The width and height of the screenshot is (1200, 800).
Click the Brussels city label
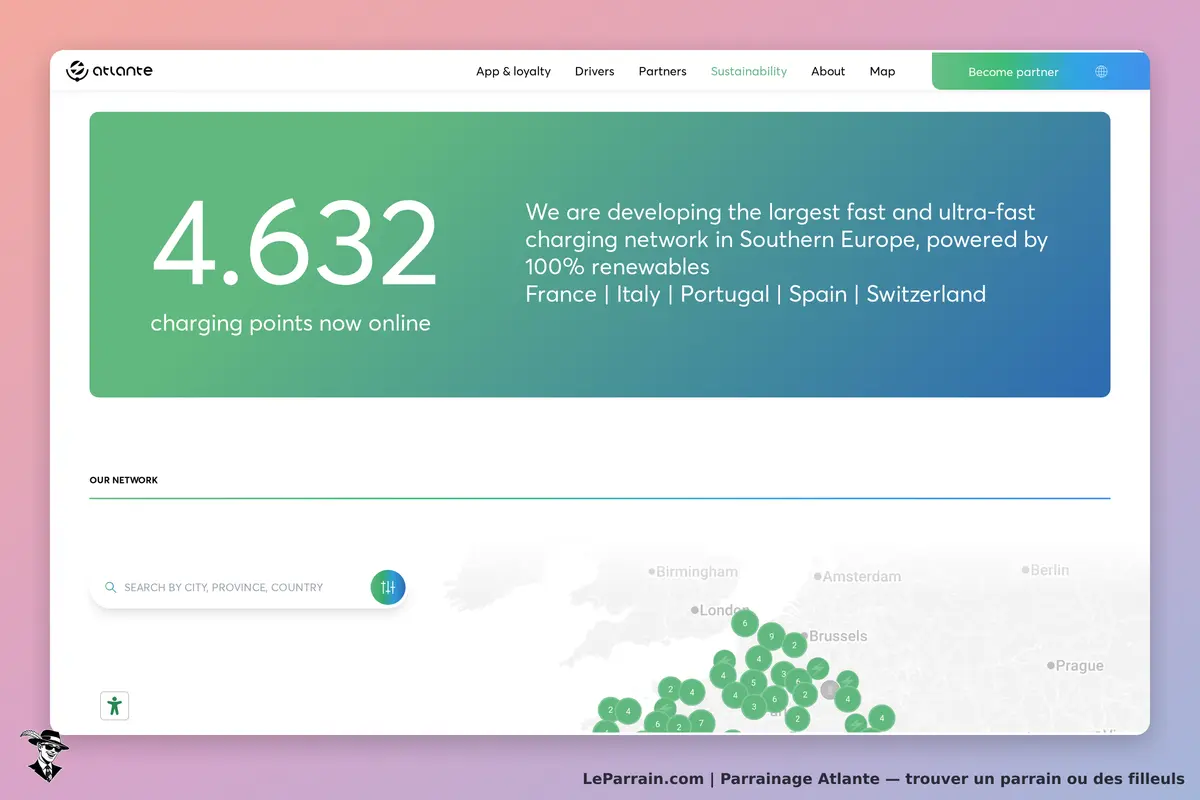pos(838,636)
